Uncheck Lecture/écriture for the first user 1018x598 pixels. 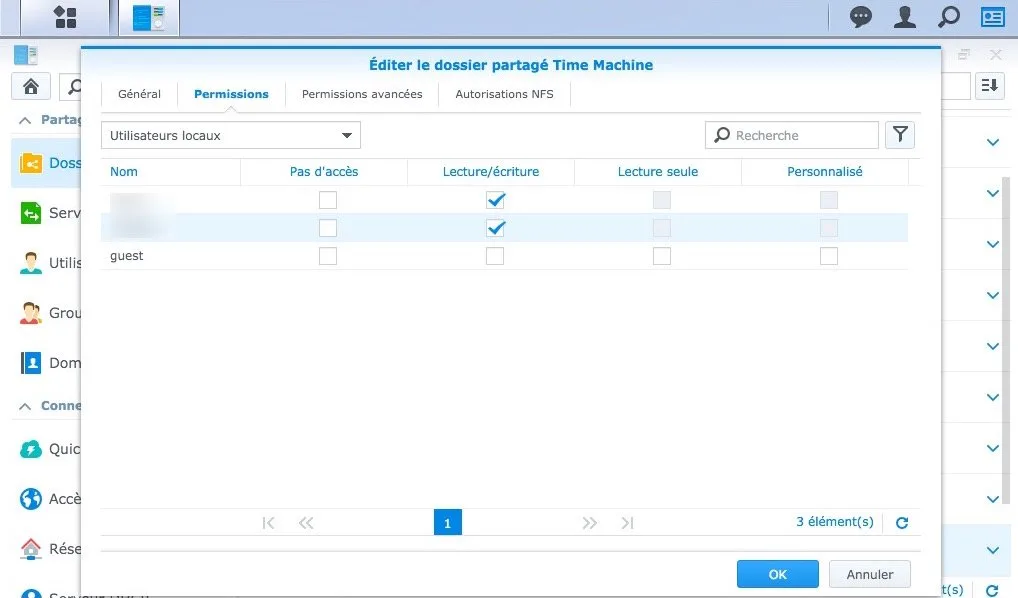tap(495, 200)
